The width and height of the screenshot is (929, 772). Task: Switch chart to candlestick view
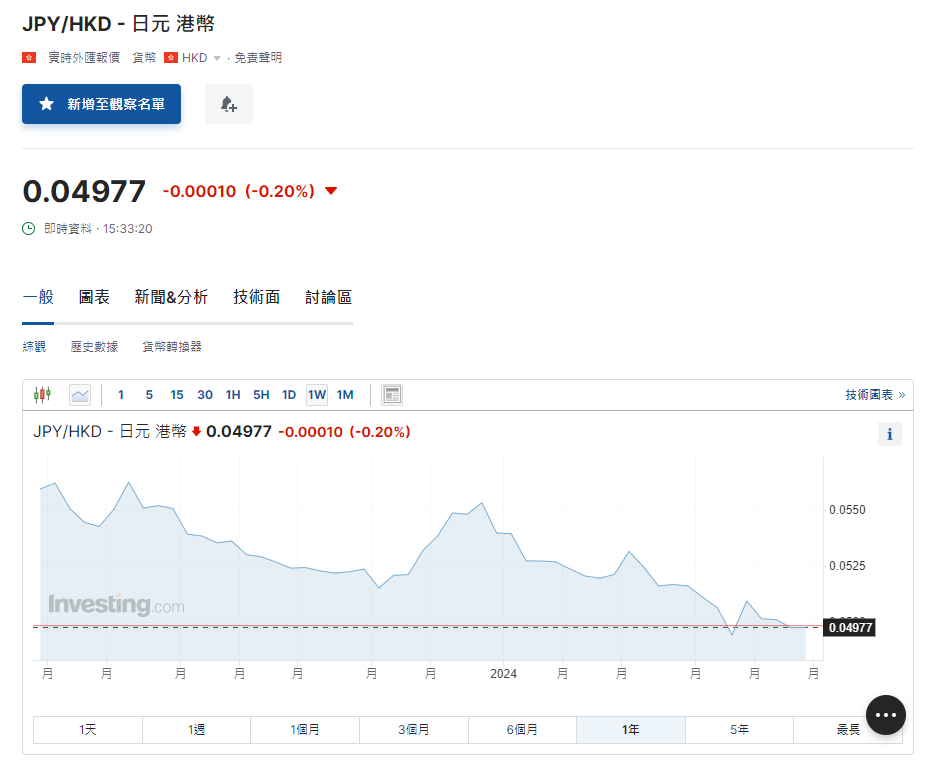tap(42, 395)
